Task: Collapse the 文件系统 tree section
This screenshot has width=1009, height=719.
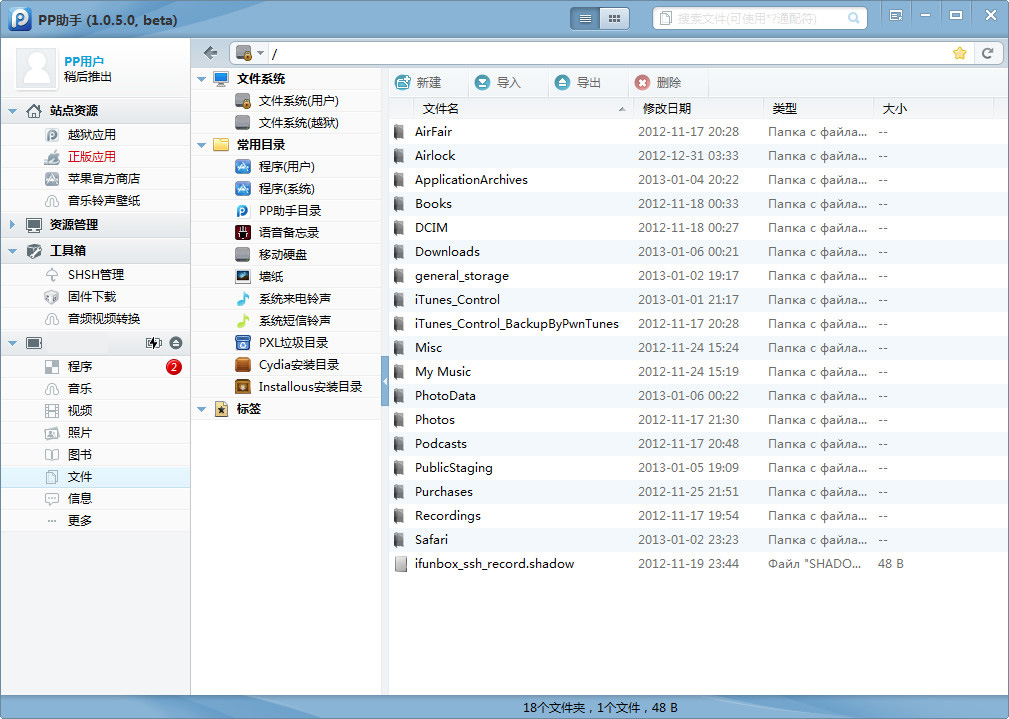Action: click(x=201, y=79)
